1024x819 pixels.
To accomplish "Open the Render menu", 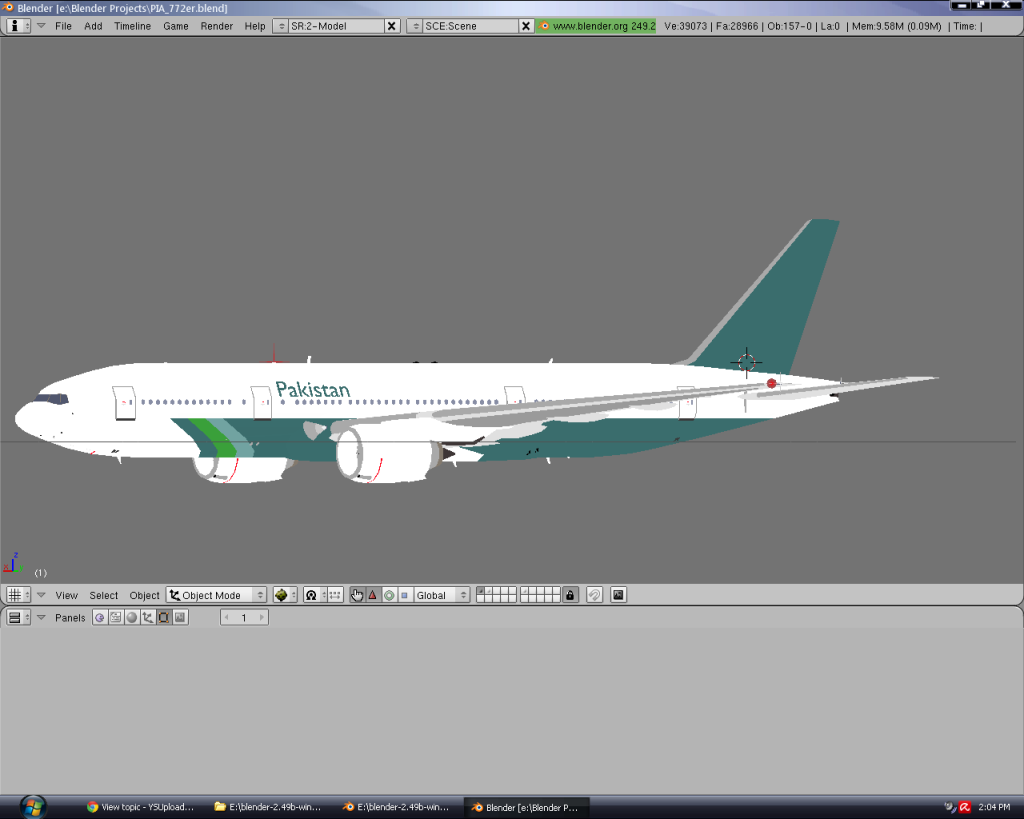I will click(217, 25).
